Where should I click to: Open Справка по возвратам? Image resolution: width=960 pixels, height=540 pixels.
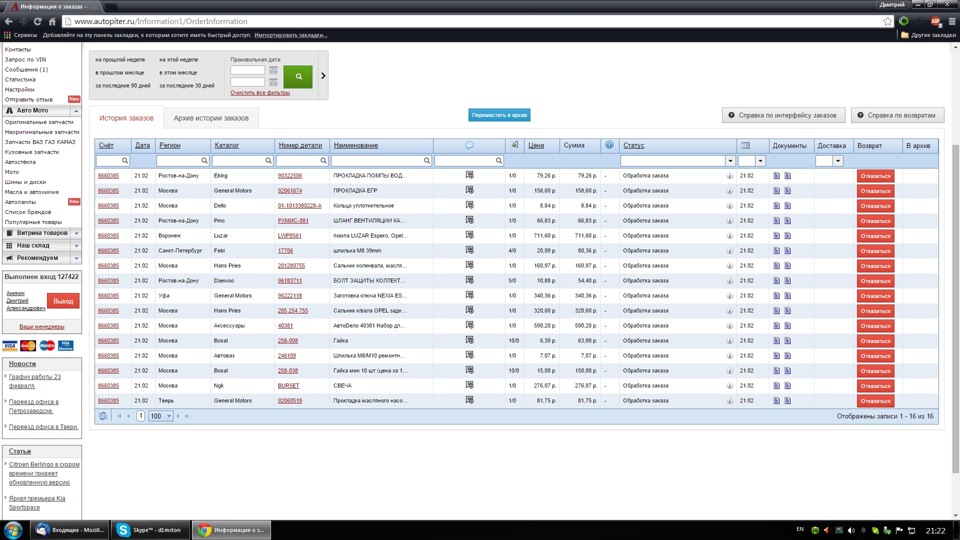(897, 115)
